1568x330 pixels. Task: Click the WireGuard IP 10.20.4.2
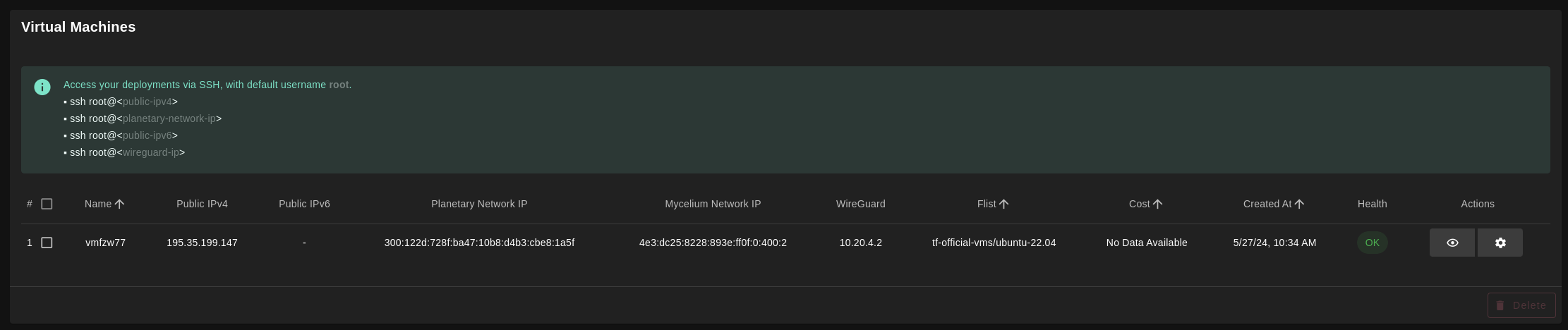click(860, 243)
